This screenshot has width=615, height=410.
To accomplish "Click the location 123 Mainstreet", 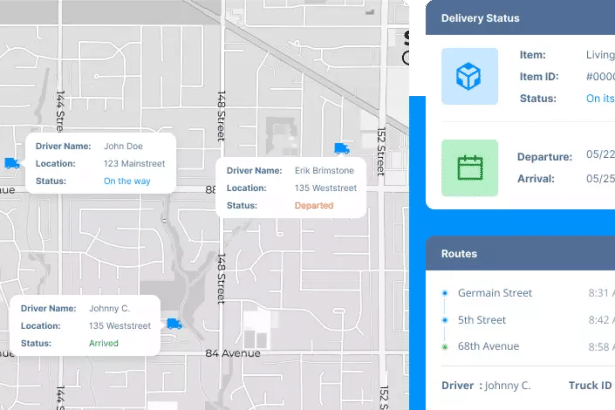I will pos(134,164).
